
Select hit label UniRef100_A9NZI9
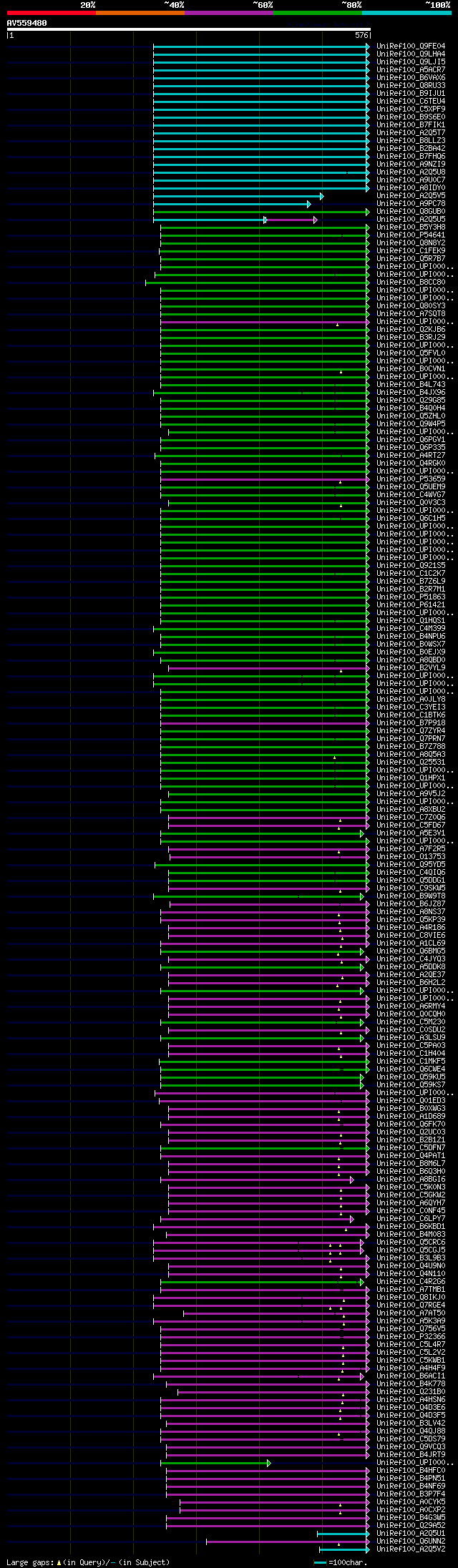411,165
